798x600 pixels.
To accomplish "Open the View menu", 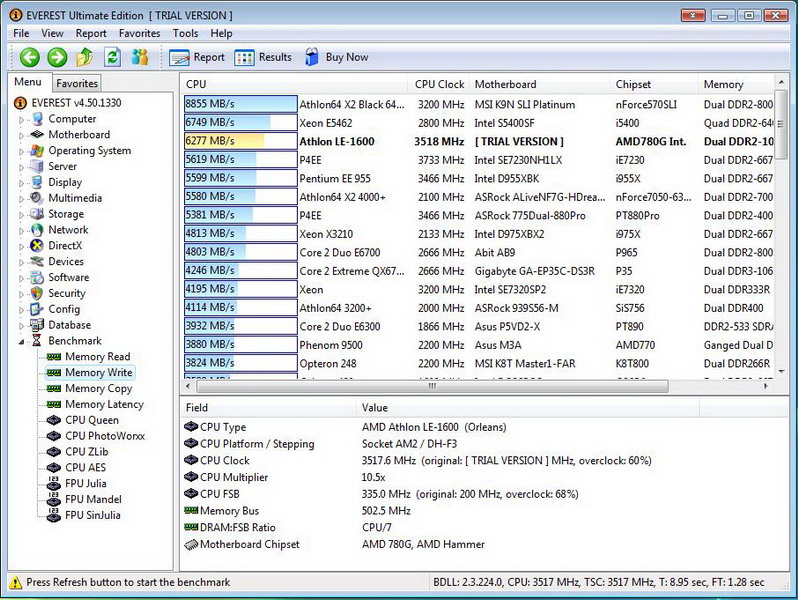I will (52, 34).
